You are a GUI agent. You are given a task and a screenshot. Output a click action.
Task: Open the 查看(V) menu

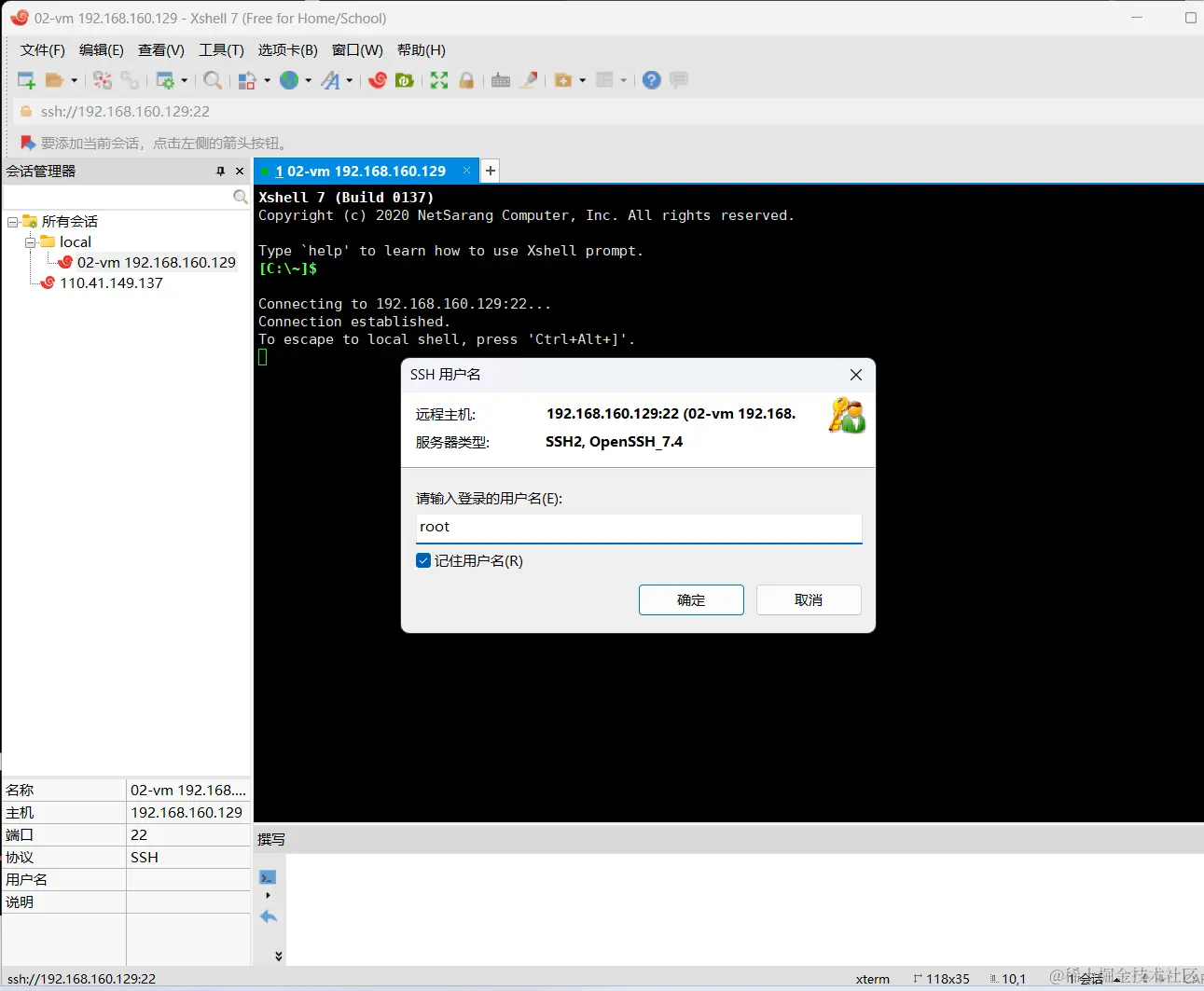point(161,50)
